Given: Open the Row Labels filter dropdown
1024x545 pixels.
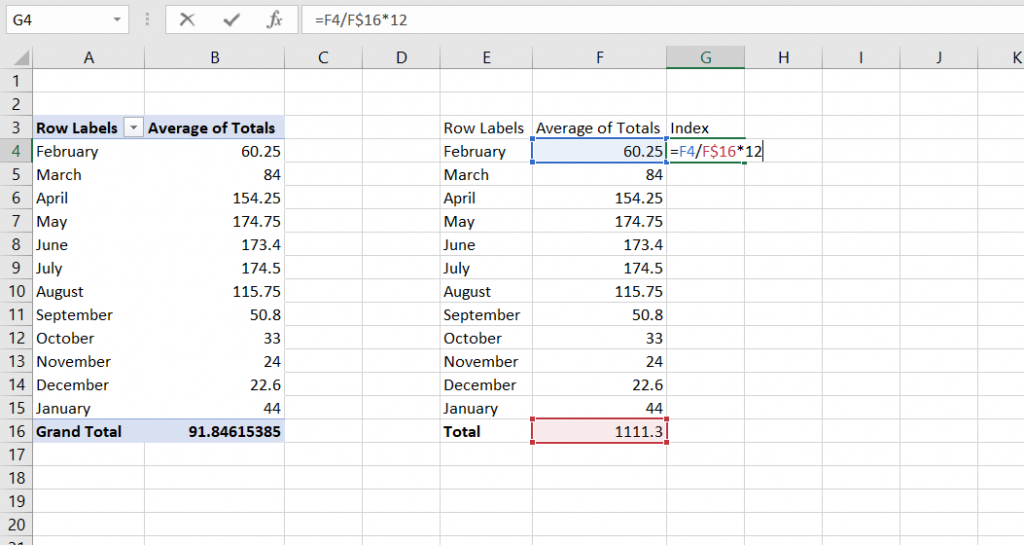Looking at the screenshot, I should [x=133, y=128].
